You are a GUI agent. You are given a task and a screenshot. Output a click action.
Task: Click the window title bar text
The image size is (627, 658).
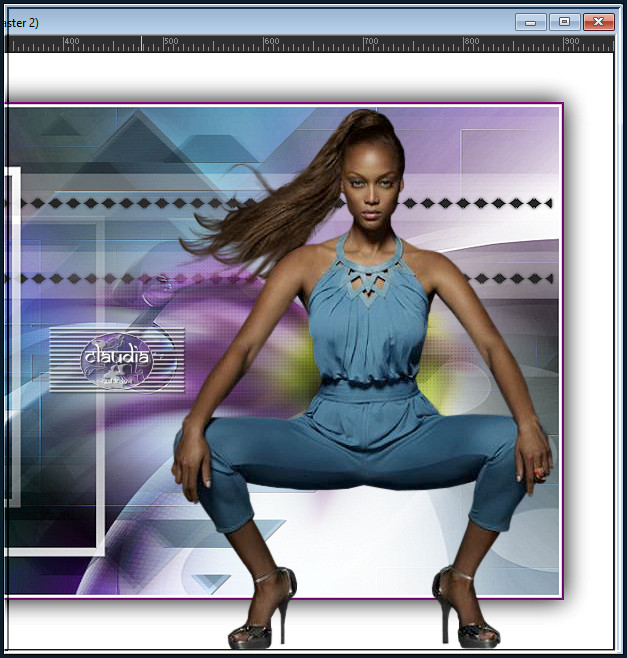pyautogui.click(x=21, y=23)
